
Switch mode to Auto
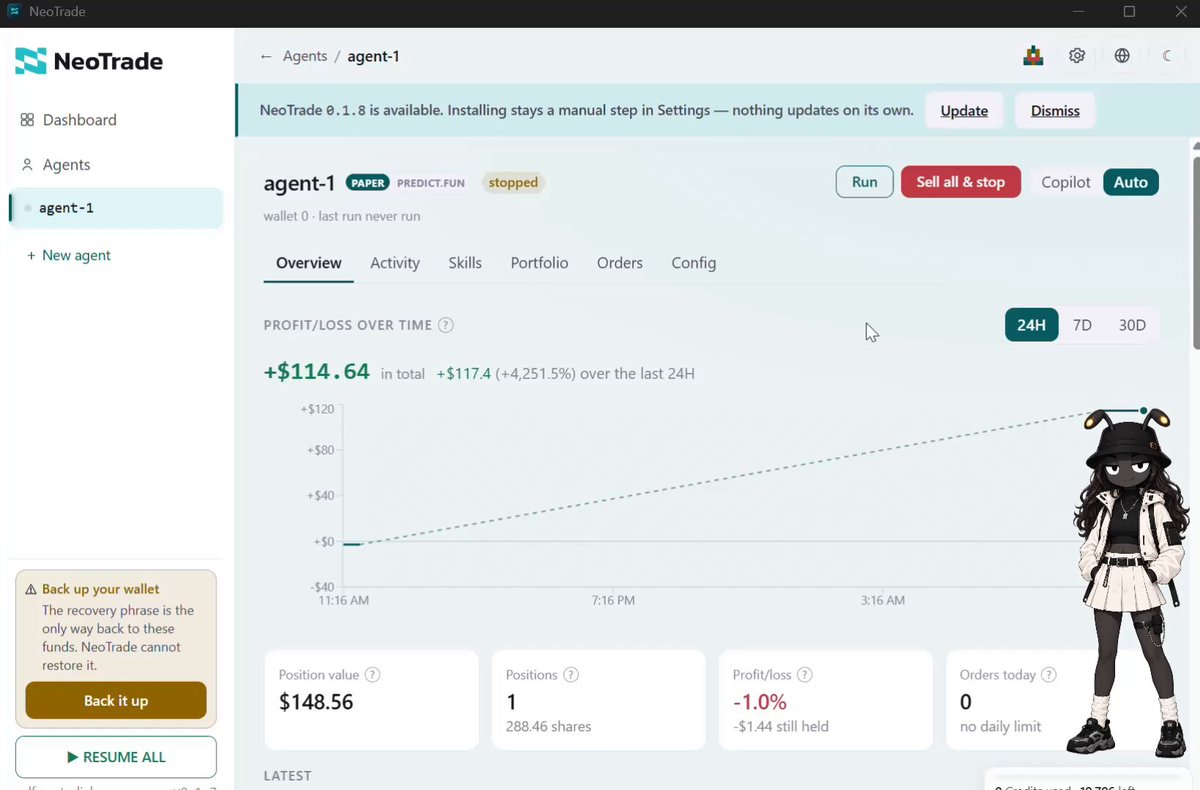[x=1131, y=182]
